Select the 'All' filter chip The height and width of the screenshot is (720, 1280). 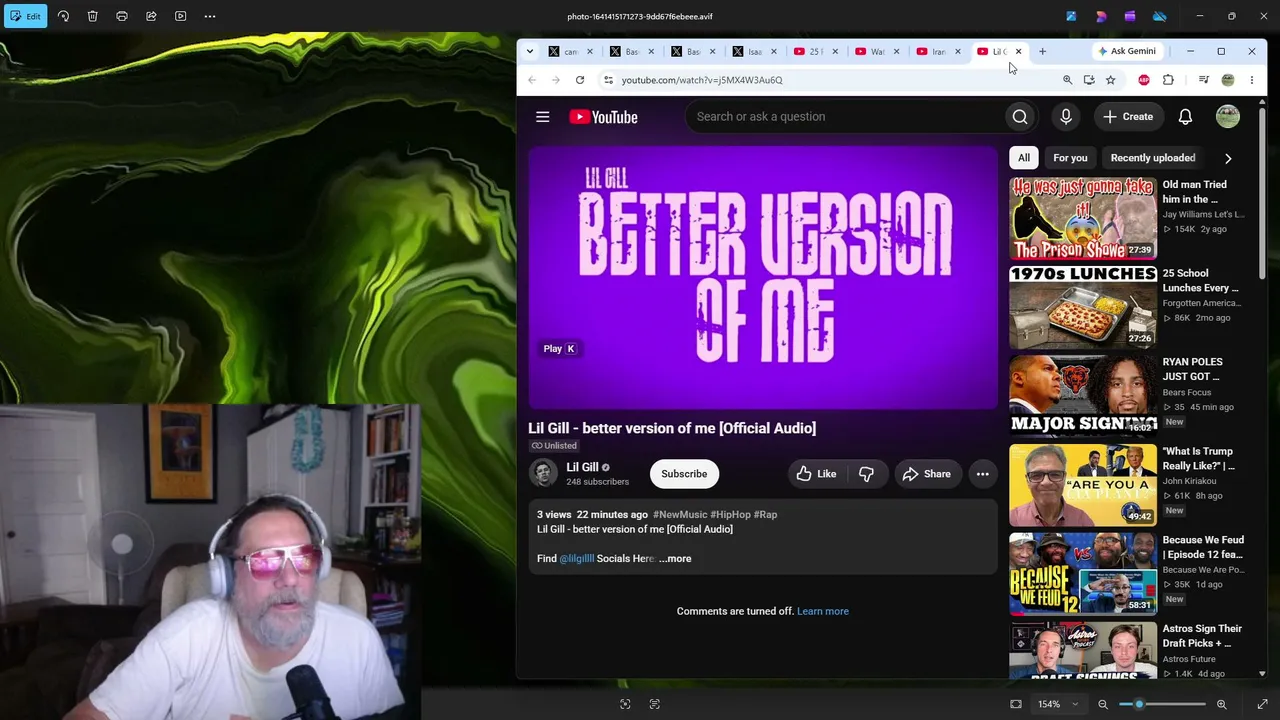click(x=1024, y=158)
